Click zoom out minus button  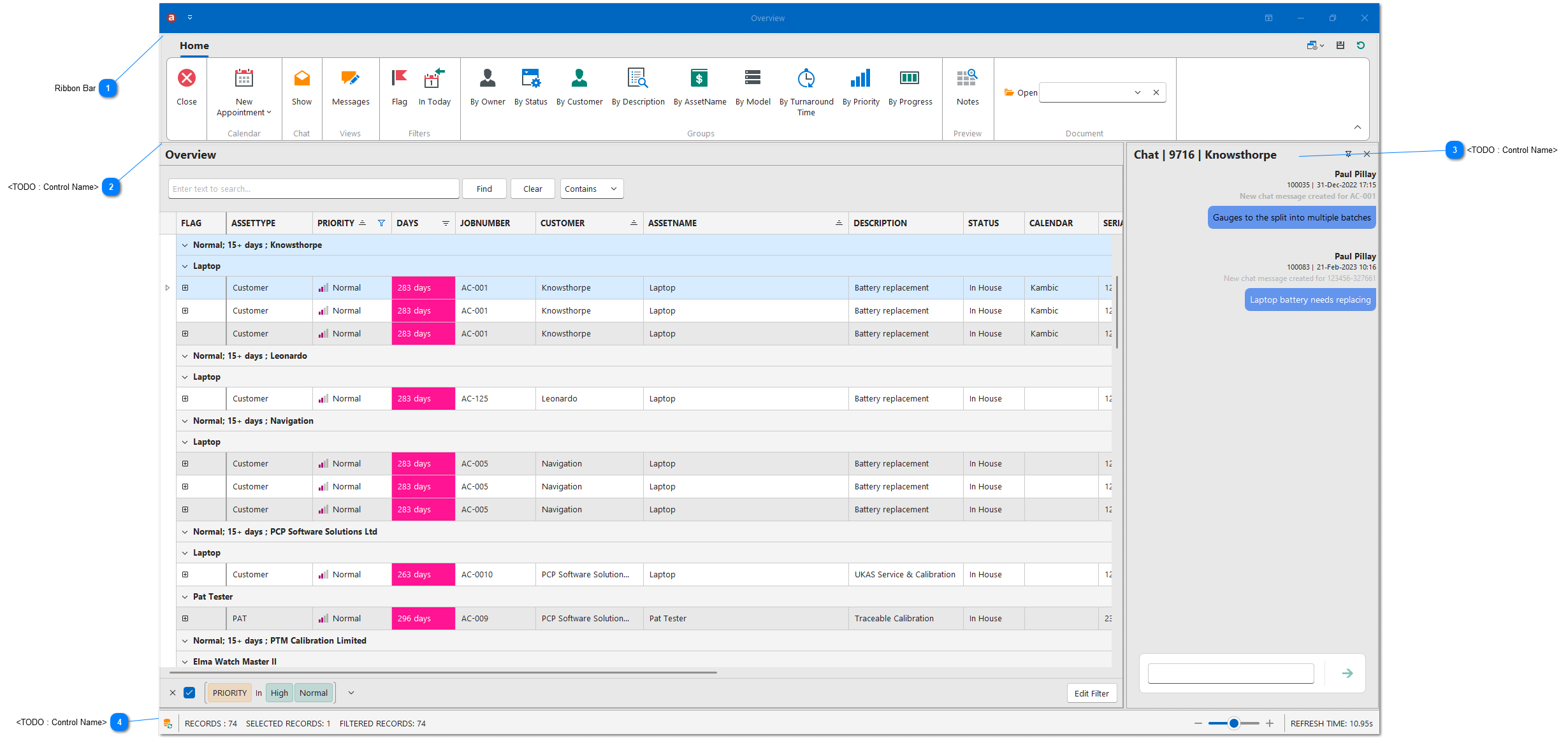[1198, 723]
